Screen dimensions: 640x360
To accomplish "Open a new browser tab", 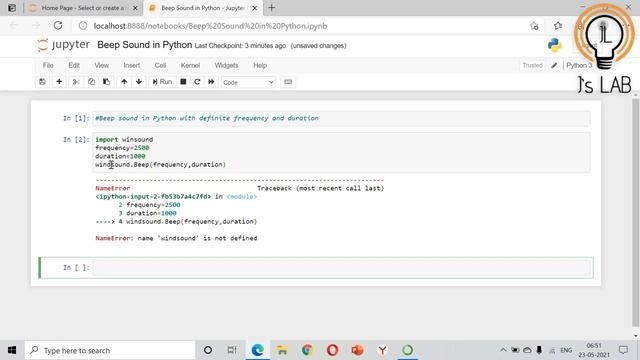I will 271,8.
